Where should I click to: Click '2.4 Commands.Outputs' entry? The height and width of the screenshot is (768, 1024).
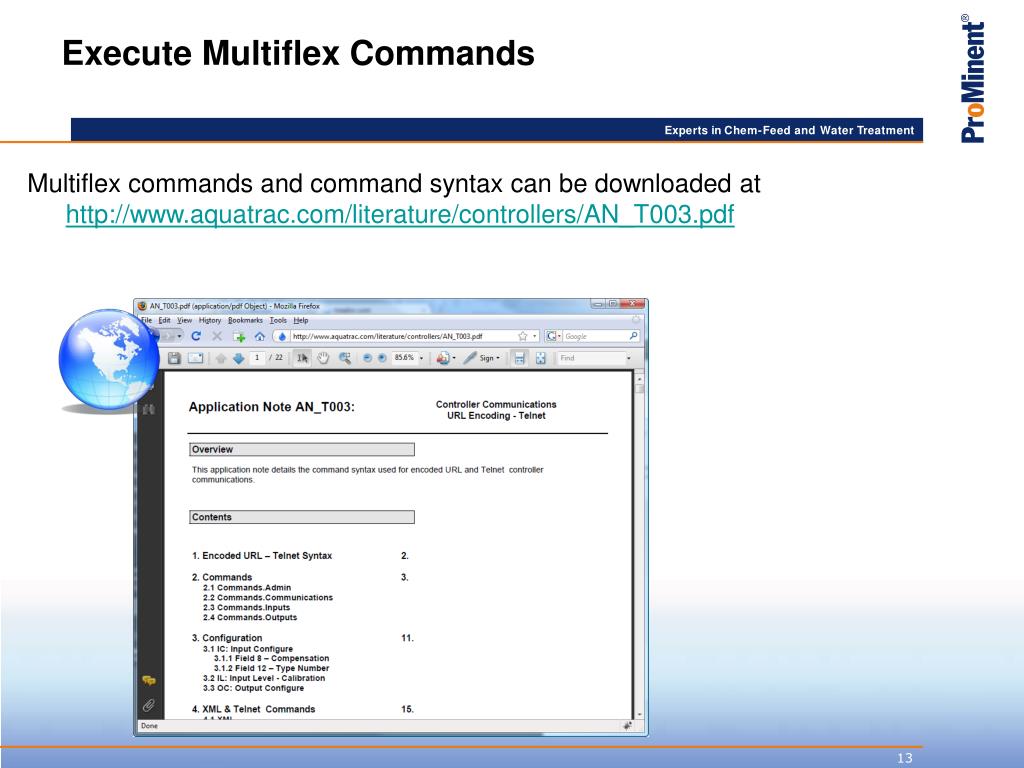(x=250, y=617)
